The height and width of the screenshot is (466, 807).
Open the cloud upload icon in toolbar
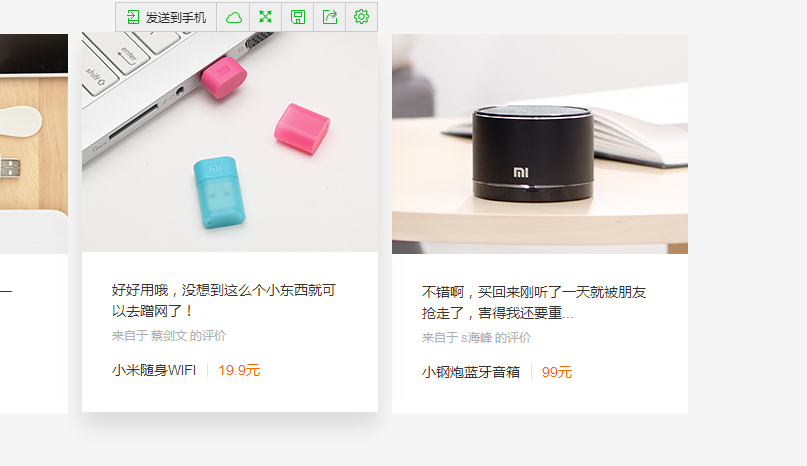(x=233, y=17)
